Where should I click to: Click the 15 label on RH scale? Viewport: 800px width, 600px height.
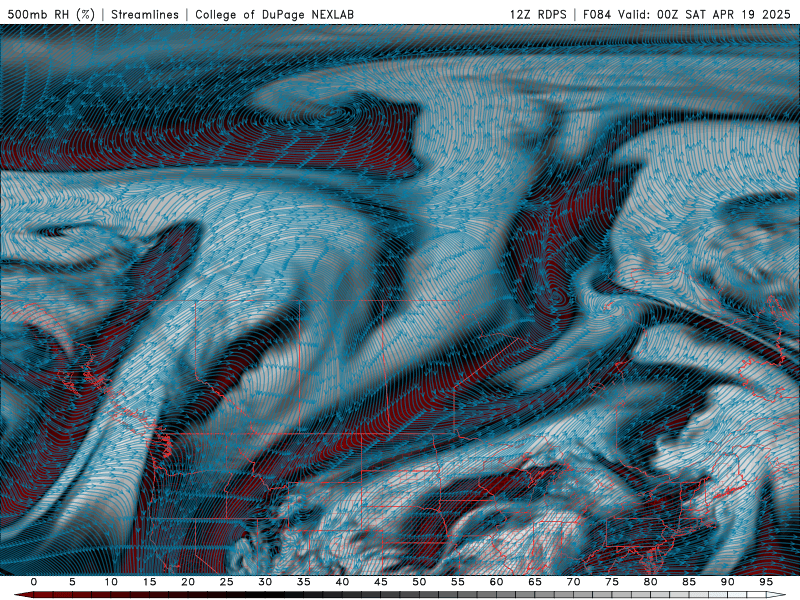(149, 582)
